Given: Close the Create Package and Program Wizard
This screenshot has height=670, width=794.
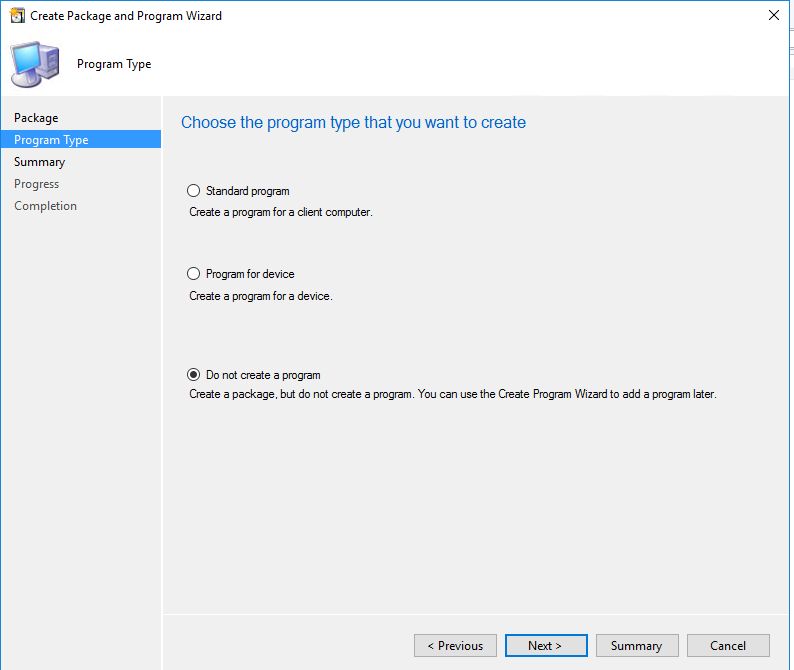Looking at the screenshot, I should pos(773,16).
